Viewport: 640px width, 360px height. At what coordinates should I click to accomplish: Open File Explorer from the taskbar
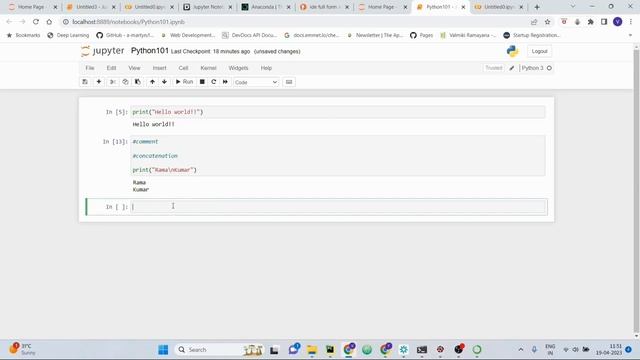[x=312, y=350]
